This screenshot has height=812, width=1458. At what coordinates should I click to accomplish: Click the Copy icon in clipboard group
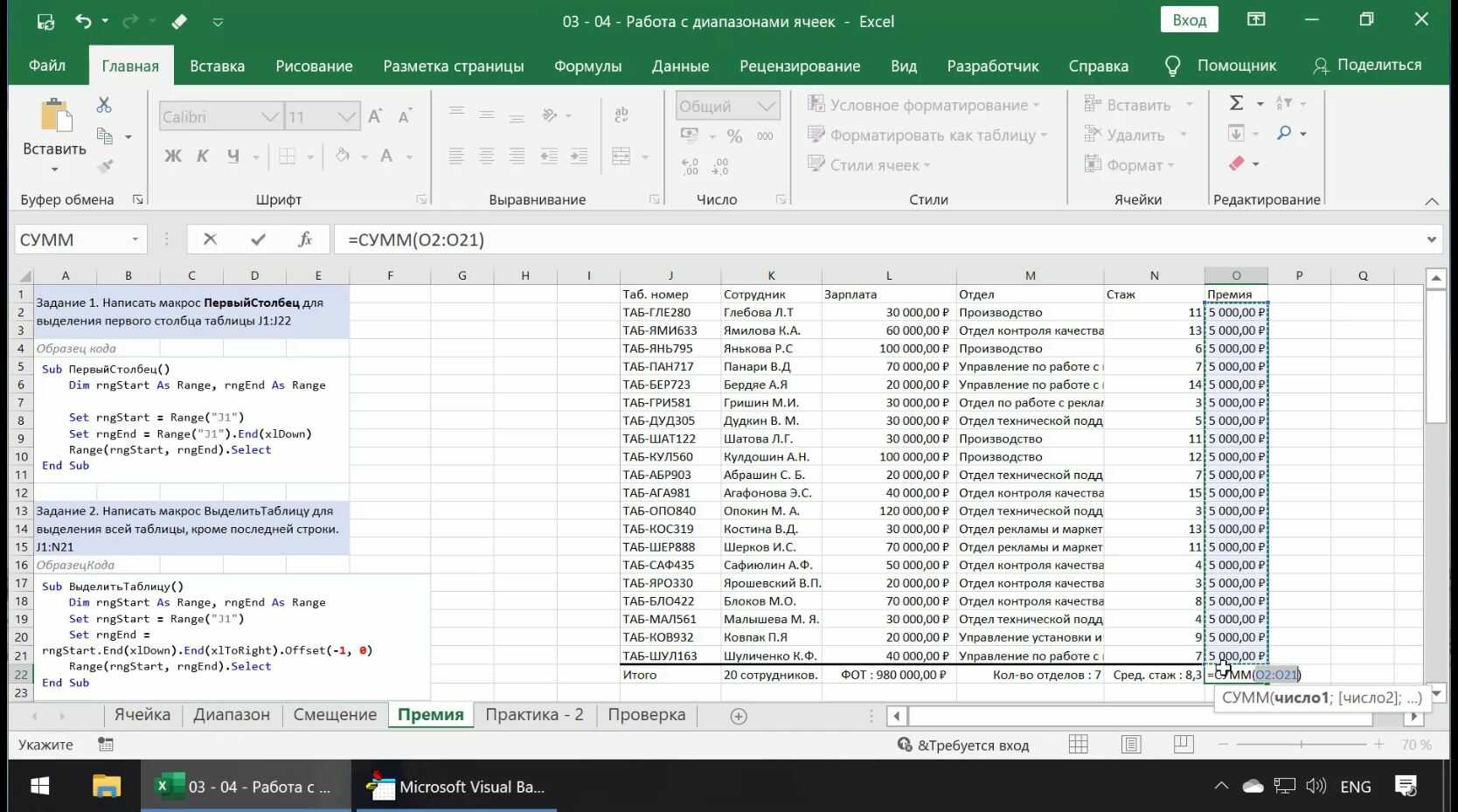[105, 135]
